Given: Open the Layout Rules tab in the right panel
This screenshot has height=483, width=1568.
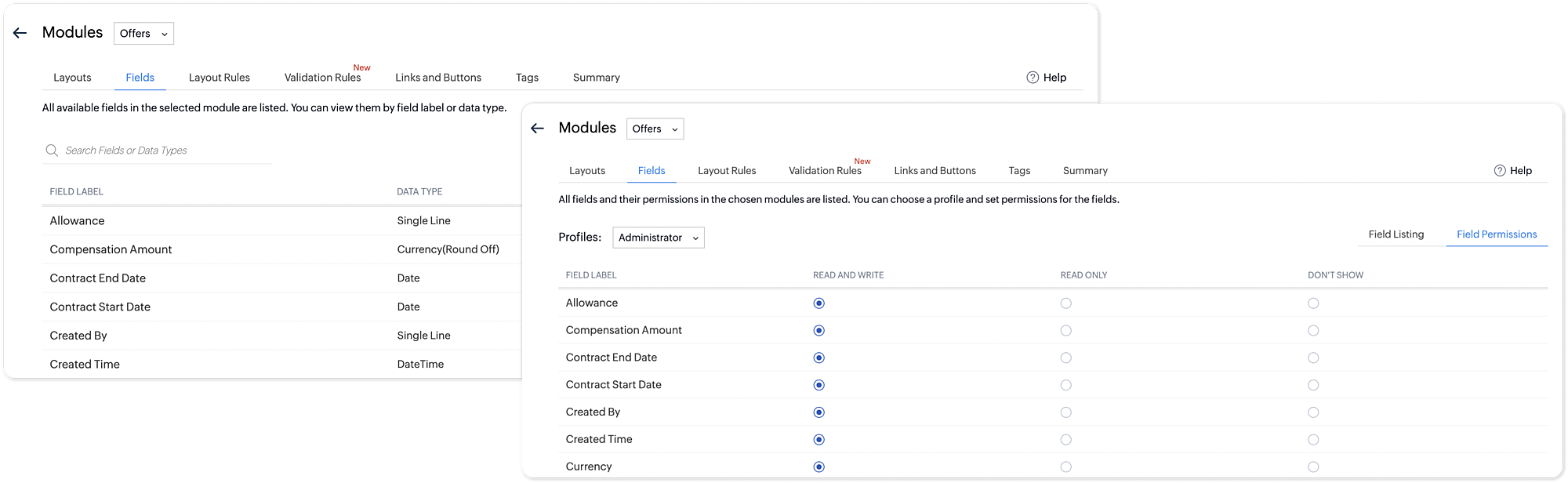Looking at the screenshot, I should [x=727, y=171].
